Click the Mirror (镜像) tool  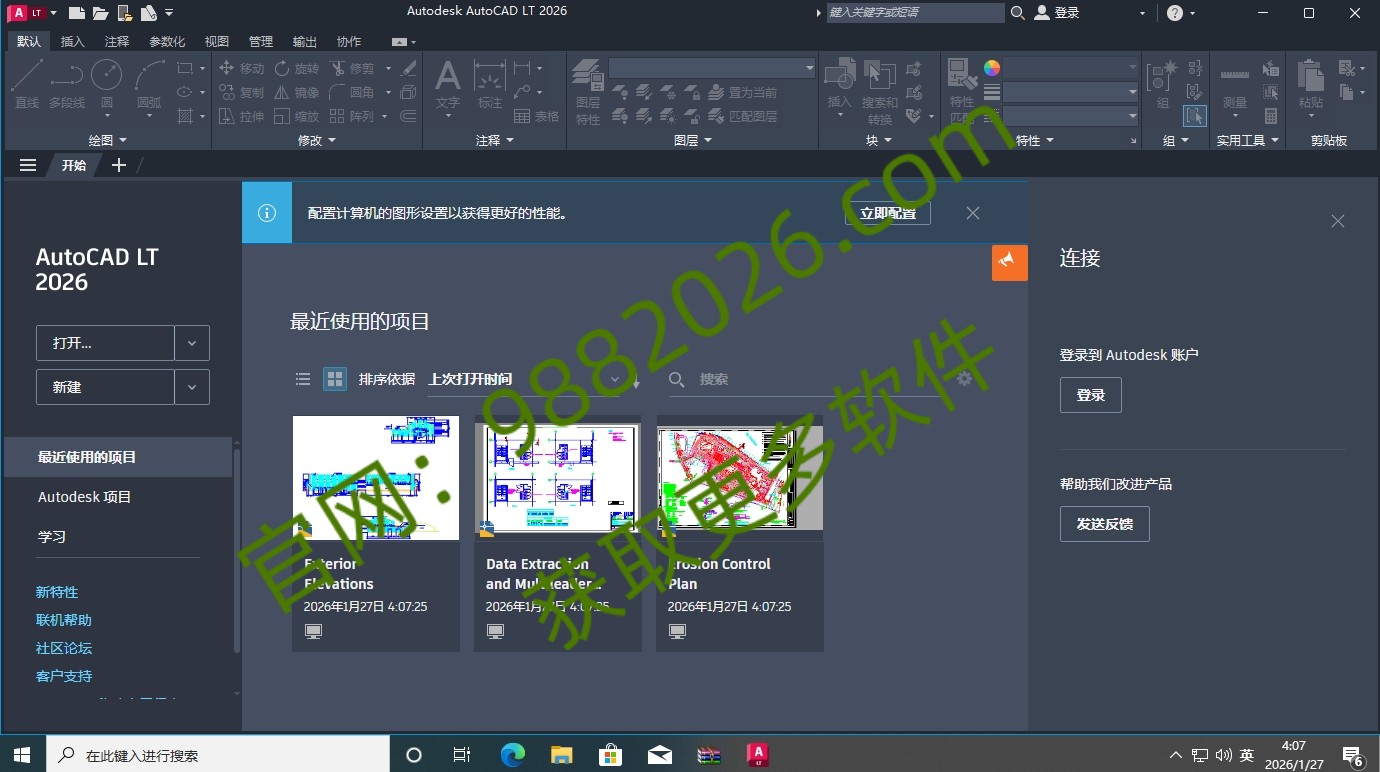coord(297,92)
